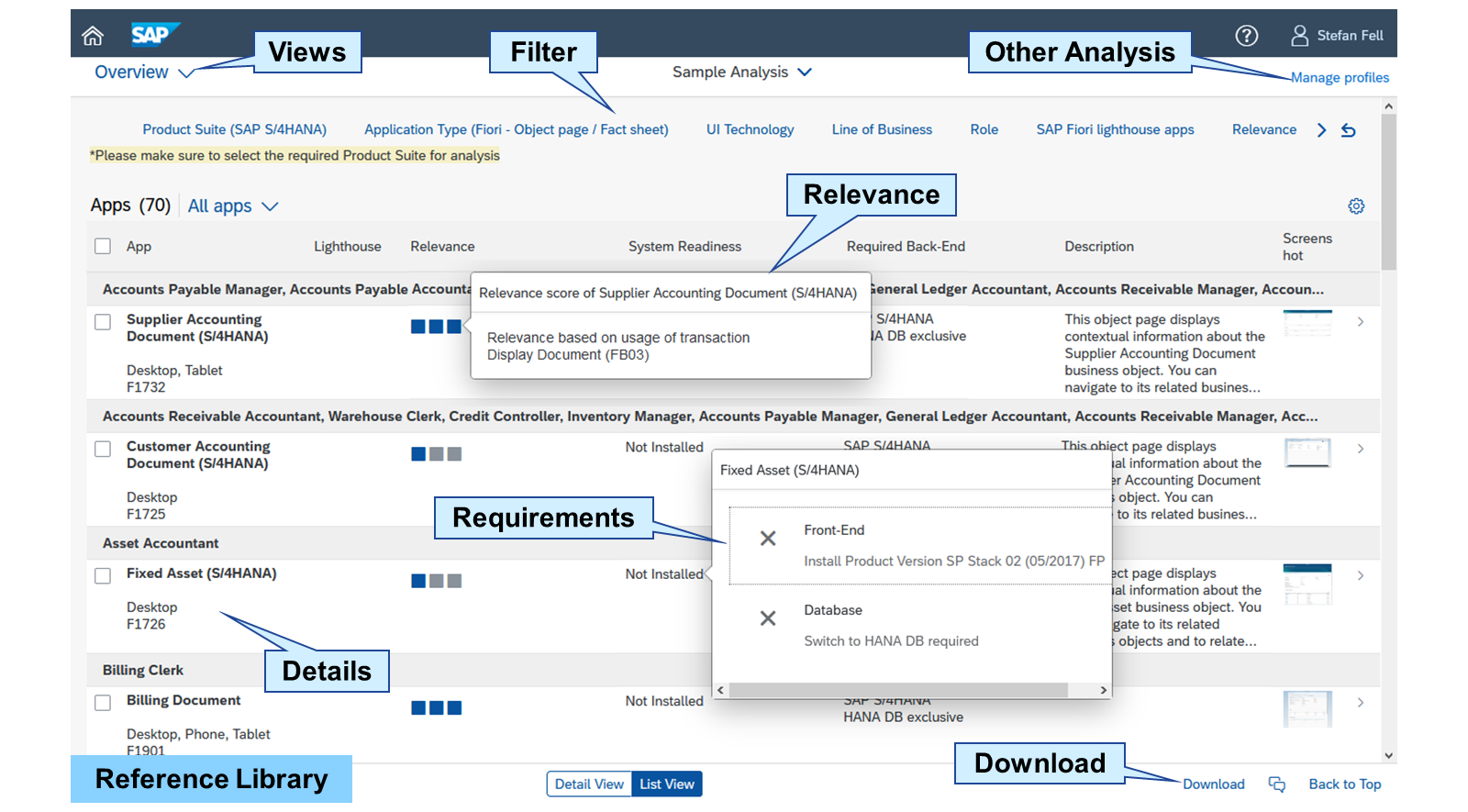The width and height of the screenshot is (1468, 812).
Task: Click the Download link
Action: [1213, 784]
